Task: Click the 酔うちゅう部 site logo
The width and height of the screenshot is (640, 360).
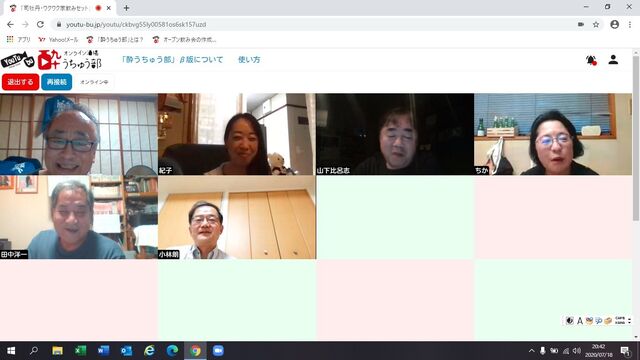Action: pyautogui.click(x=69, y=60)
